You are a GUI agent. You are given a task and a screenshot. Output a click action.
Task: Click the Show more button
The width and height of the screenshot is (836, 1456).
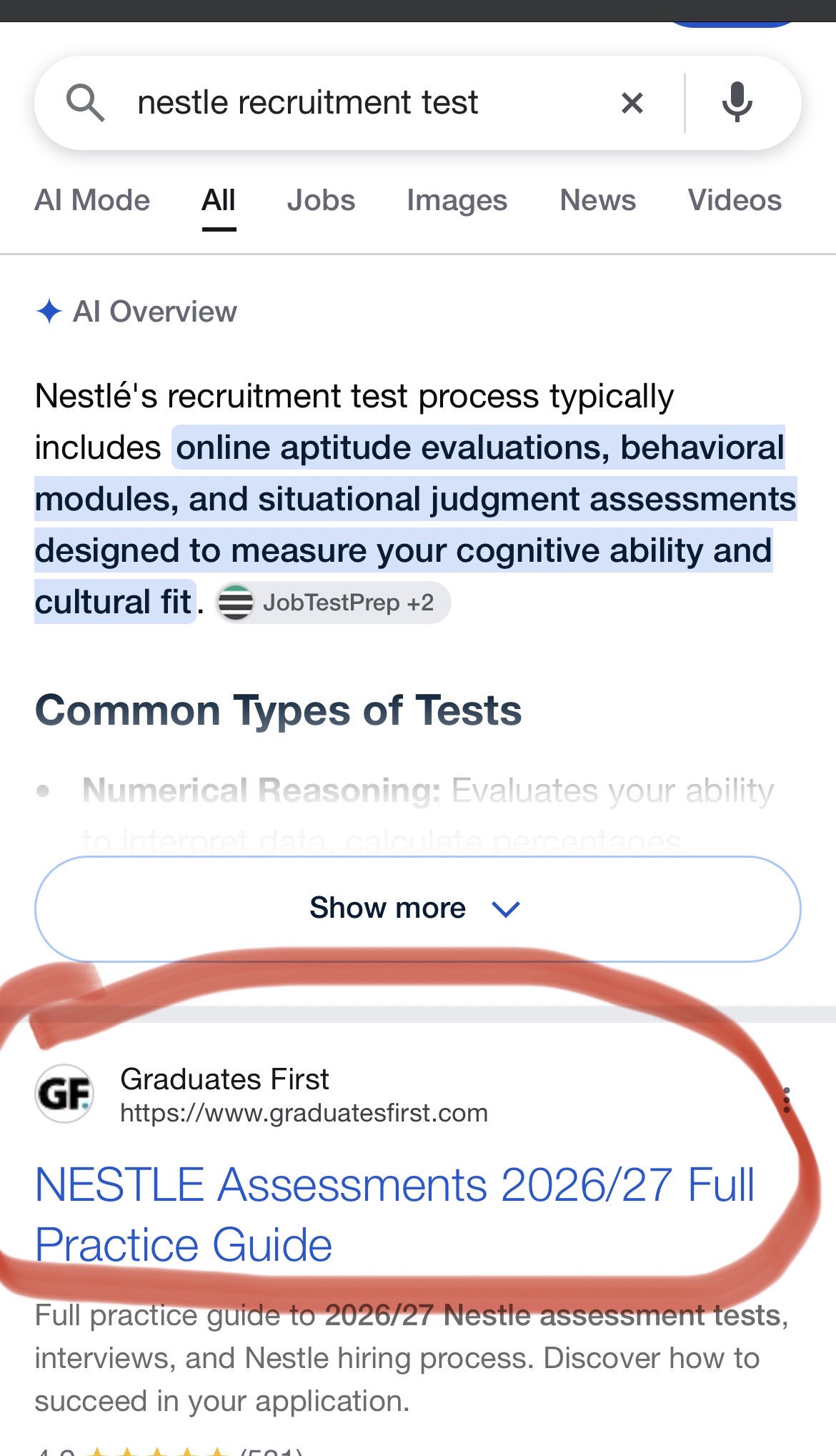click(417, 908)
